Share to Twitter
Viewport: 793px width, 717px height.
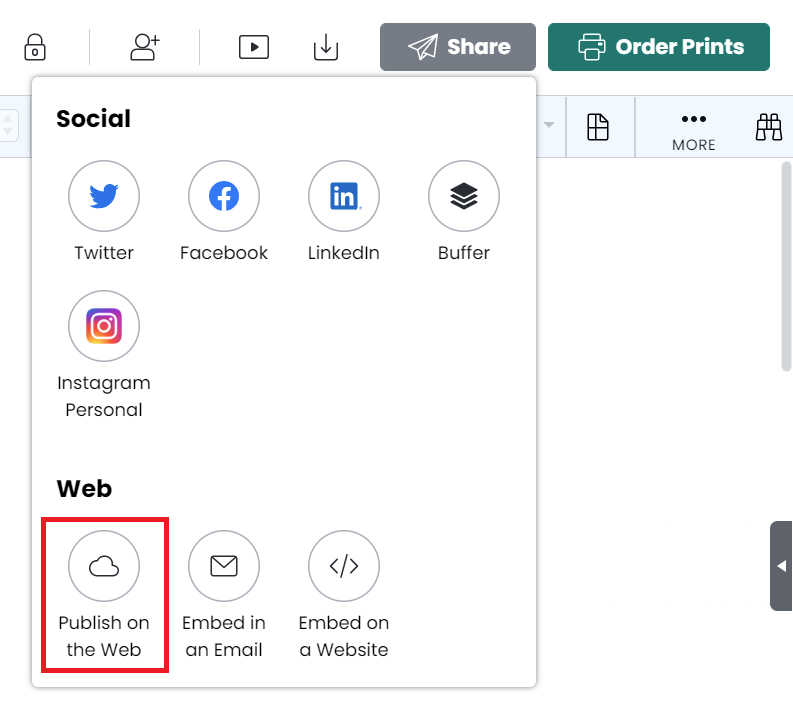(x=104, y=196)
